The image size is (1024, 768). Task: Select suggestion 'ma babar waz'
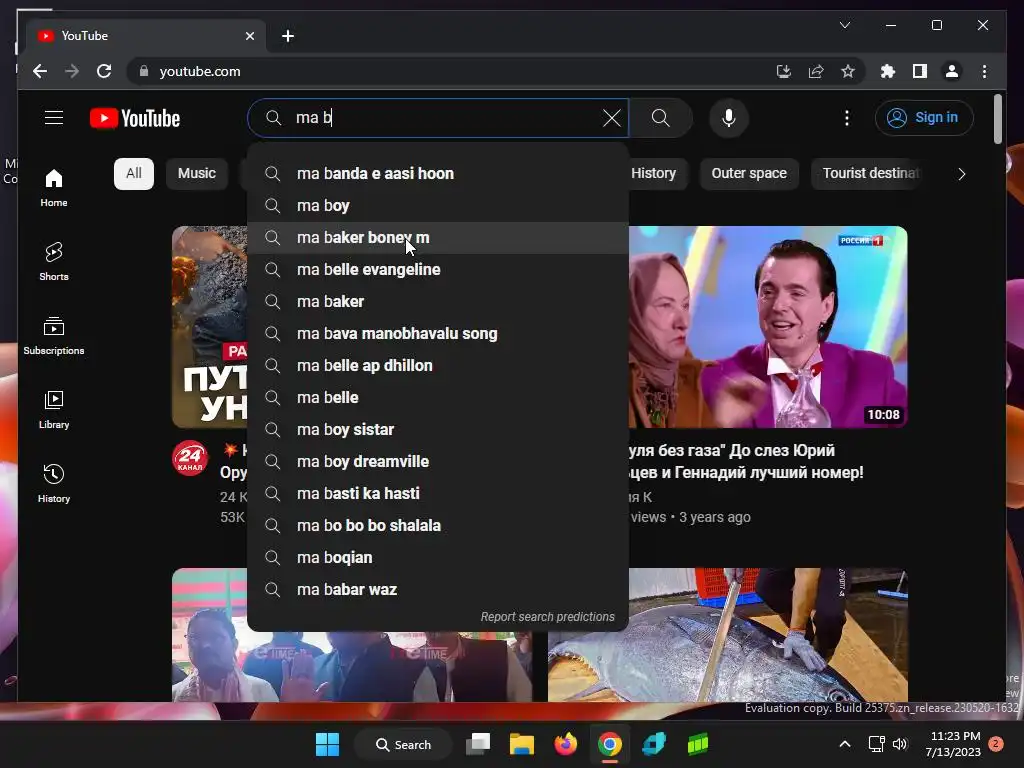438,589
